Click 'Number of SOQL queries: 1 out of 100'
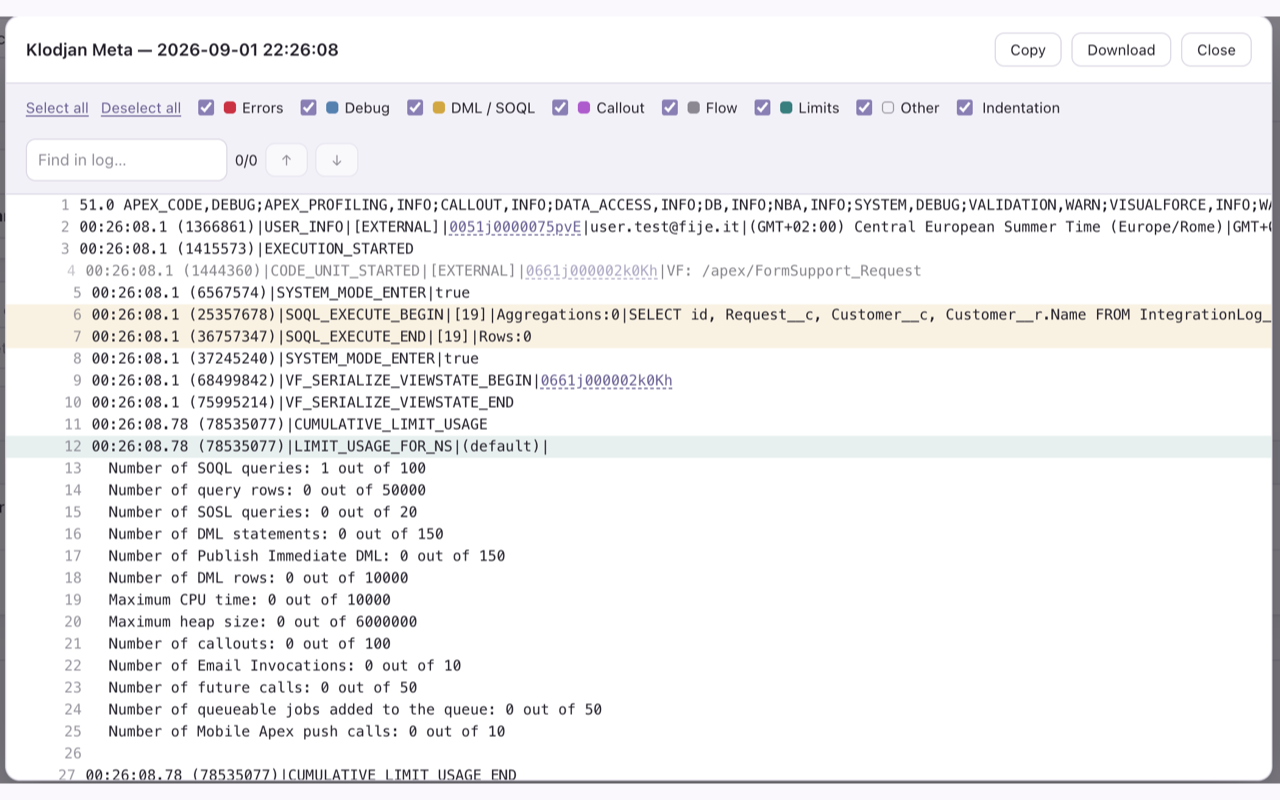This screenshot has height=800, width=1280. coord(267,469)
